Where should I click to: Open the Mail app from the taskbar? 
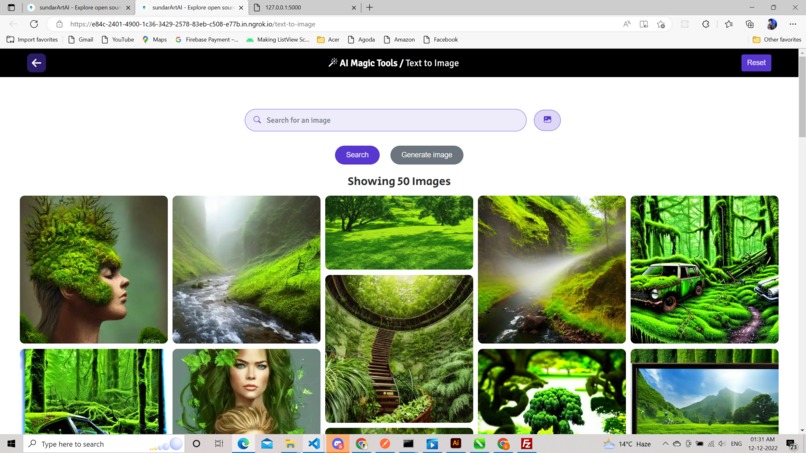(x=267, y=443)
